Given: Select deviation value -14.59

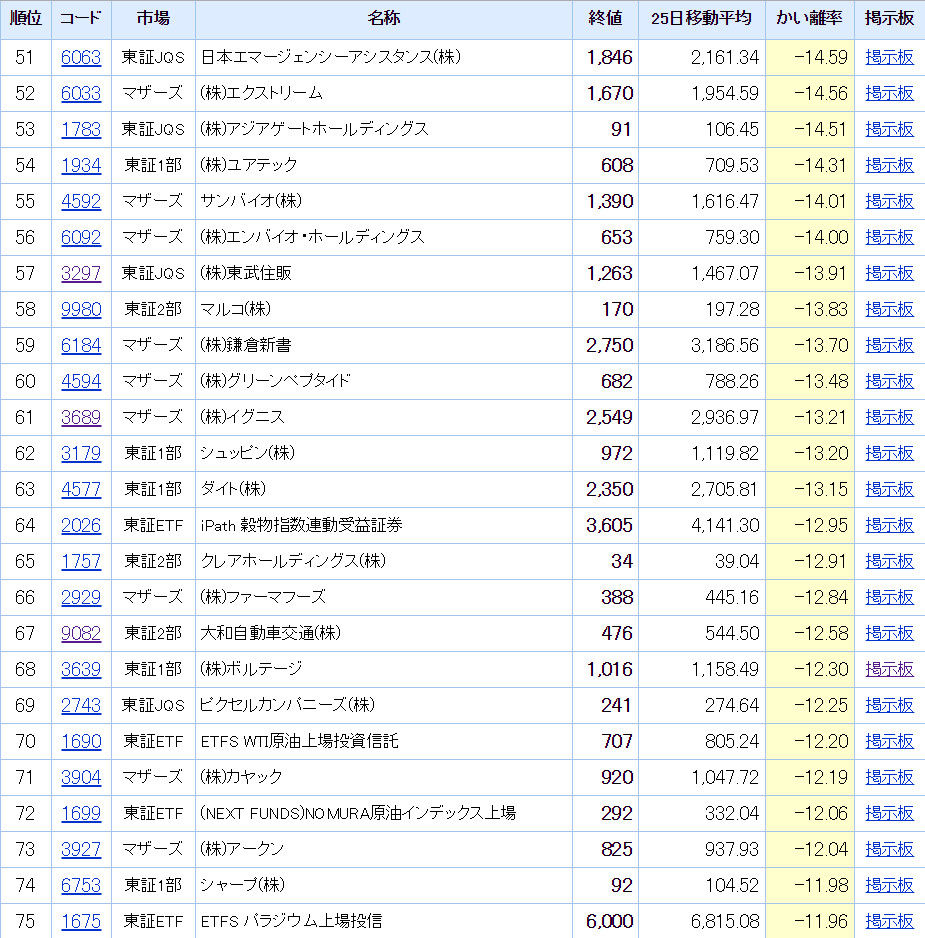Looking at the screenshot, I should [x=820, y=57].
